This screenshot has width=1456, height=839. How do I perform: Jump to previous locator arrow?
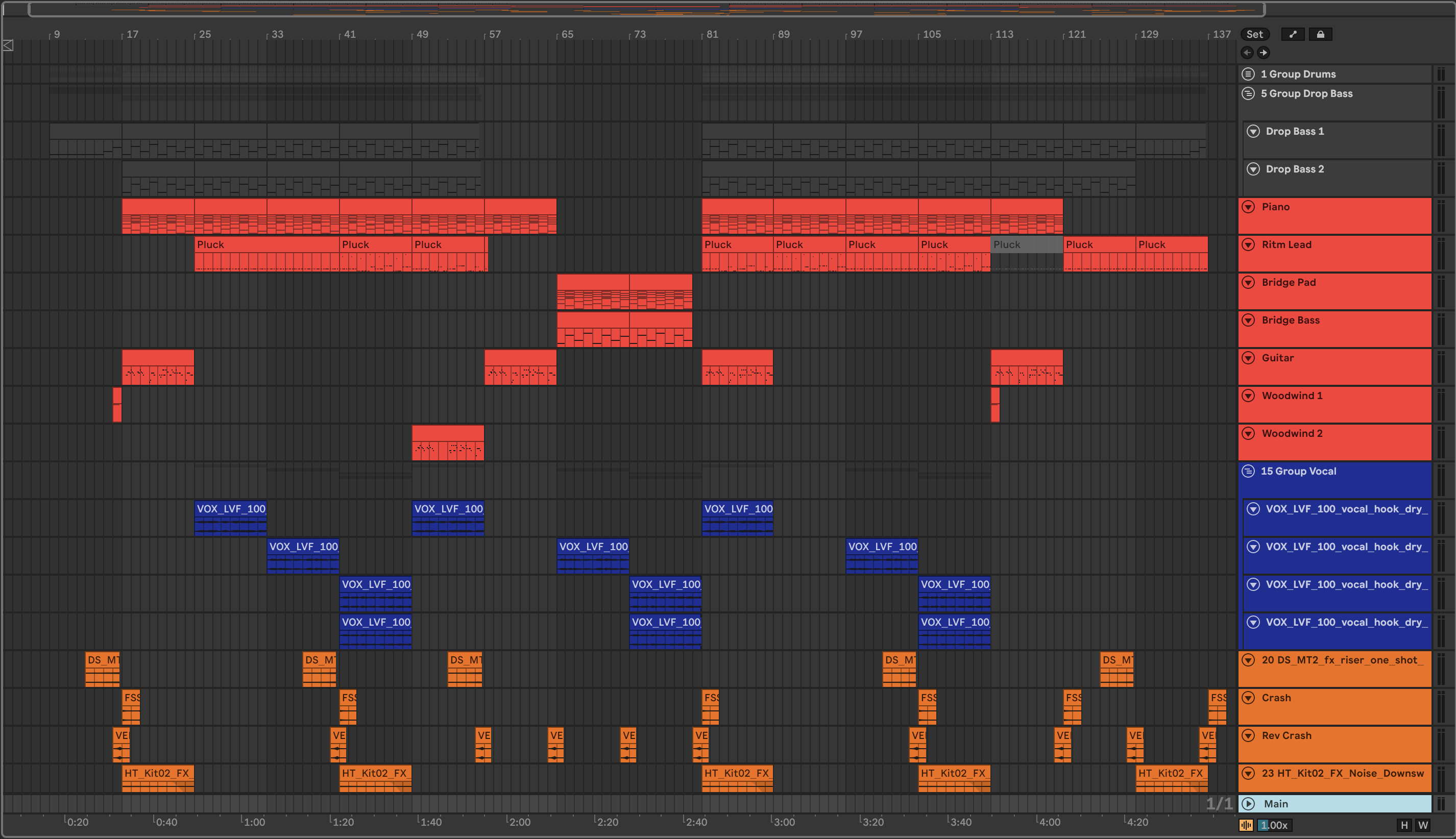[1247, 53]
